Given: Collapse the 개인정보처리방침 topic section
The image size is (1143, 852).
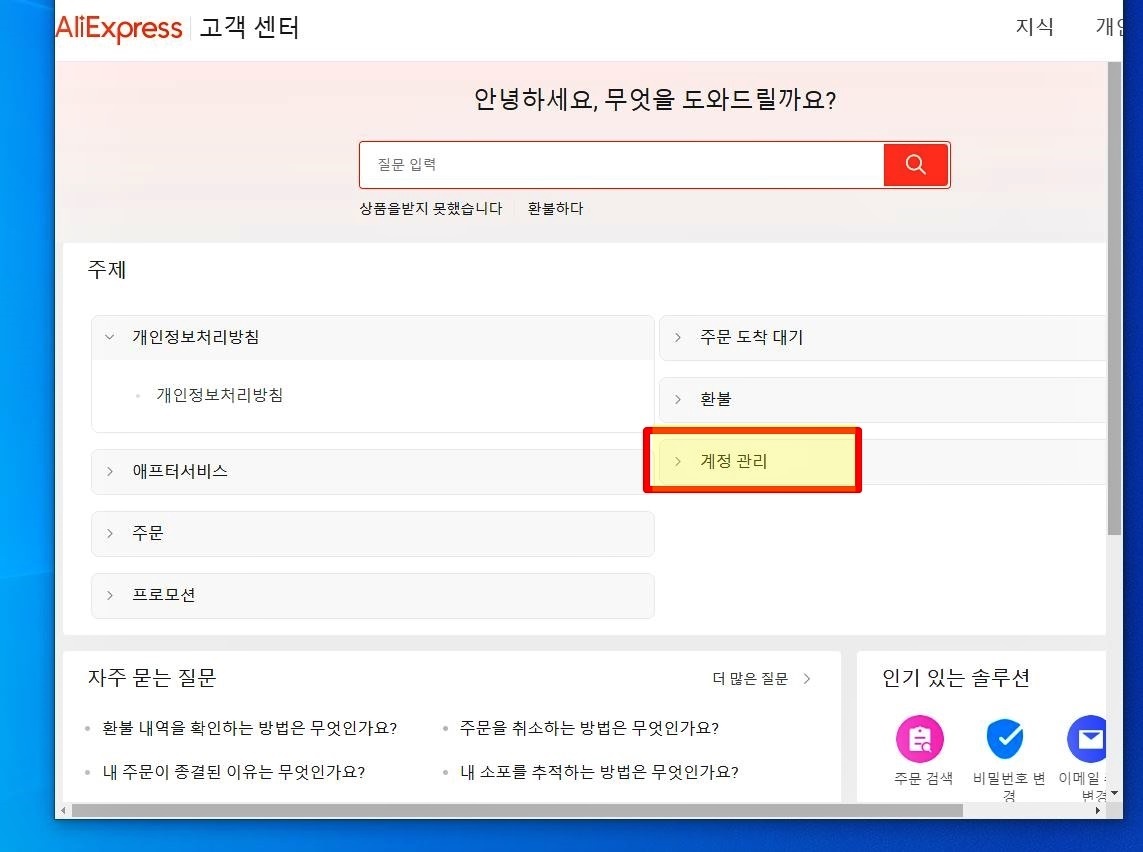Looking at the screenshot, I should pyautogui.click(x=372, y=337).
